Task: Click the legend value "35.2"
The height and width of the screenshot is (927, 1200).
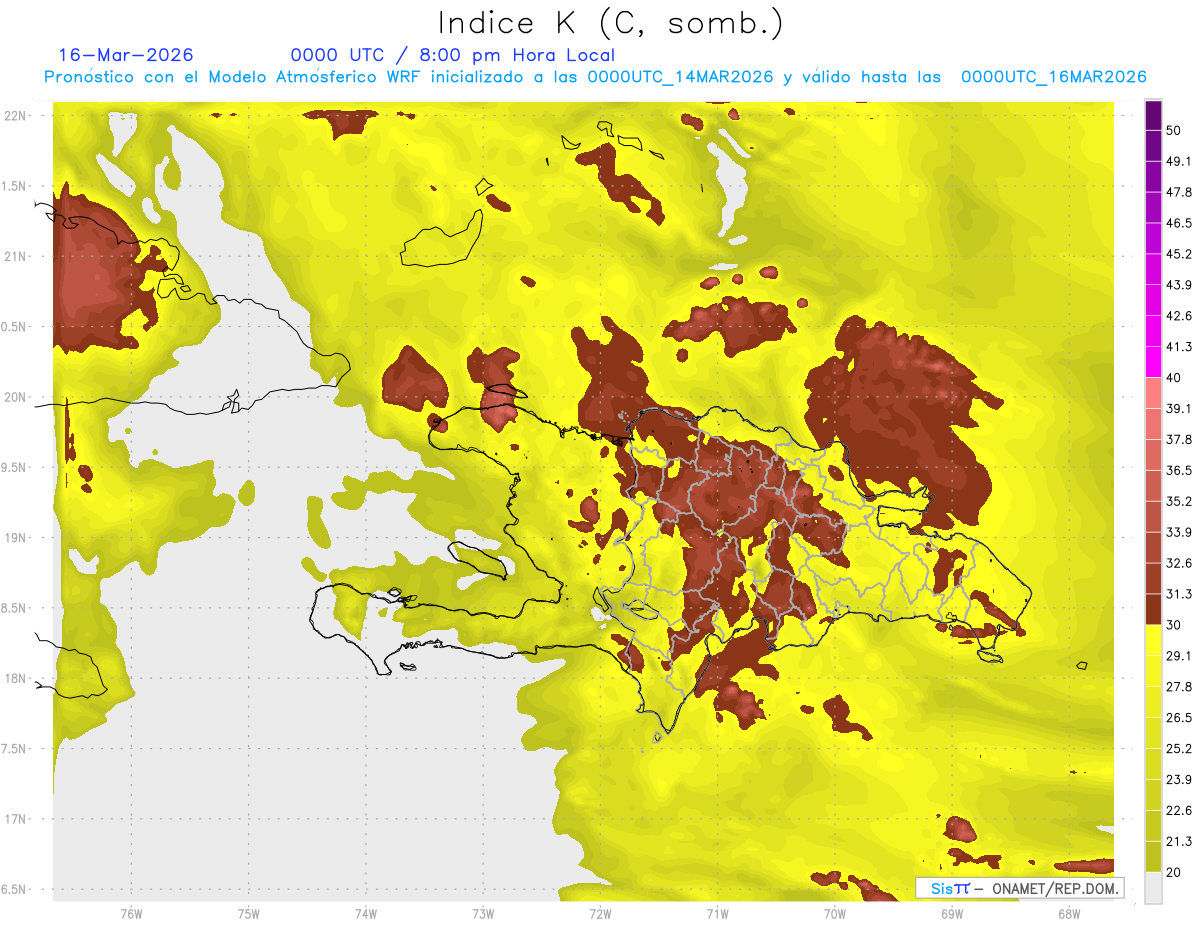Action: pos(1179,501)
